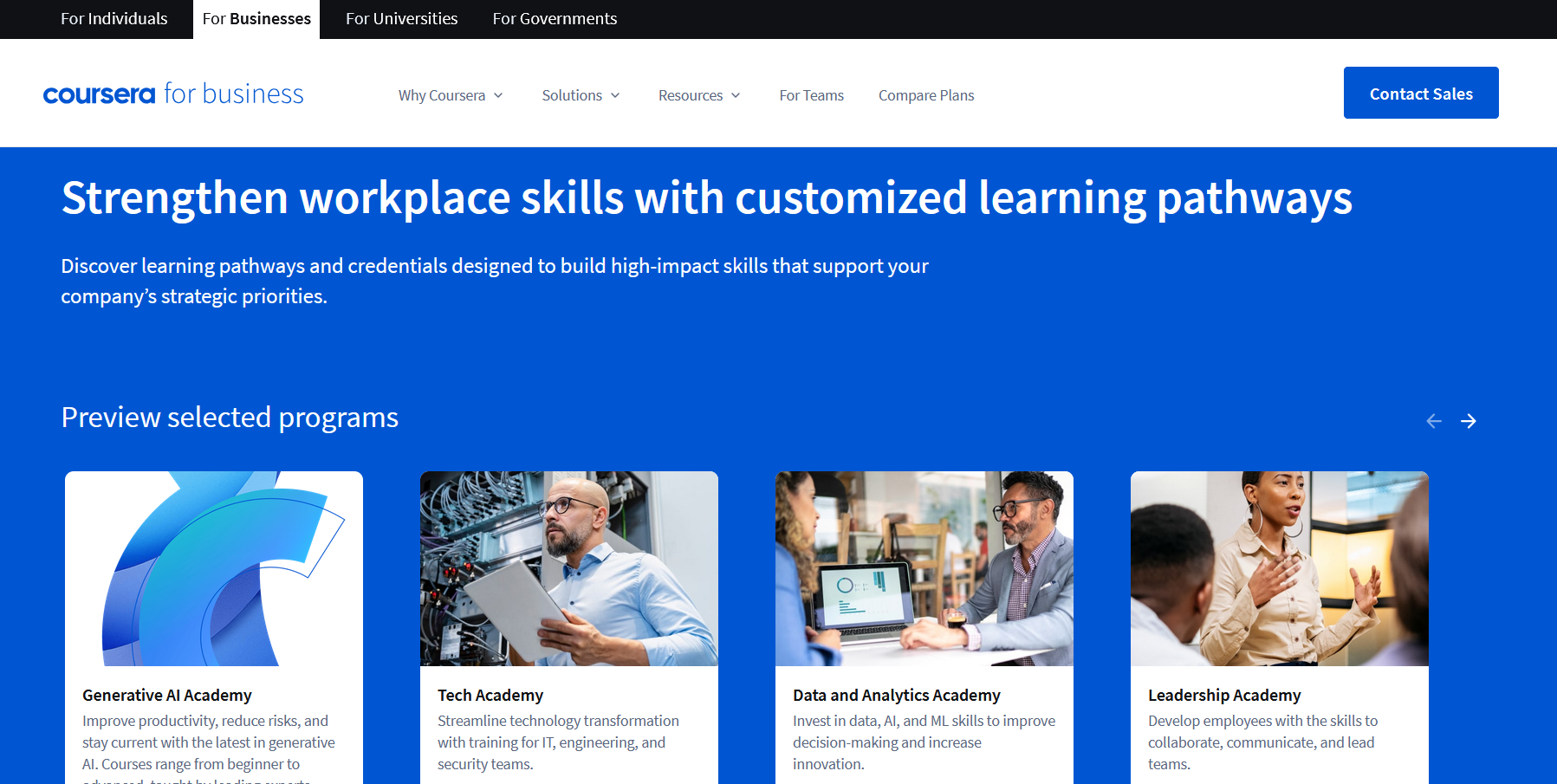Viewport: 1557px width, 784px height.
Task: Expand the Why Coursera dropdown chevron
Action: (x=498, y=95)
